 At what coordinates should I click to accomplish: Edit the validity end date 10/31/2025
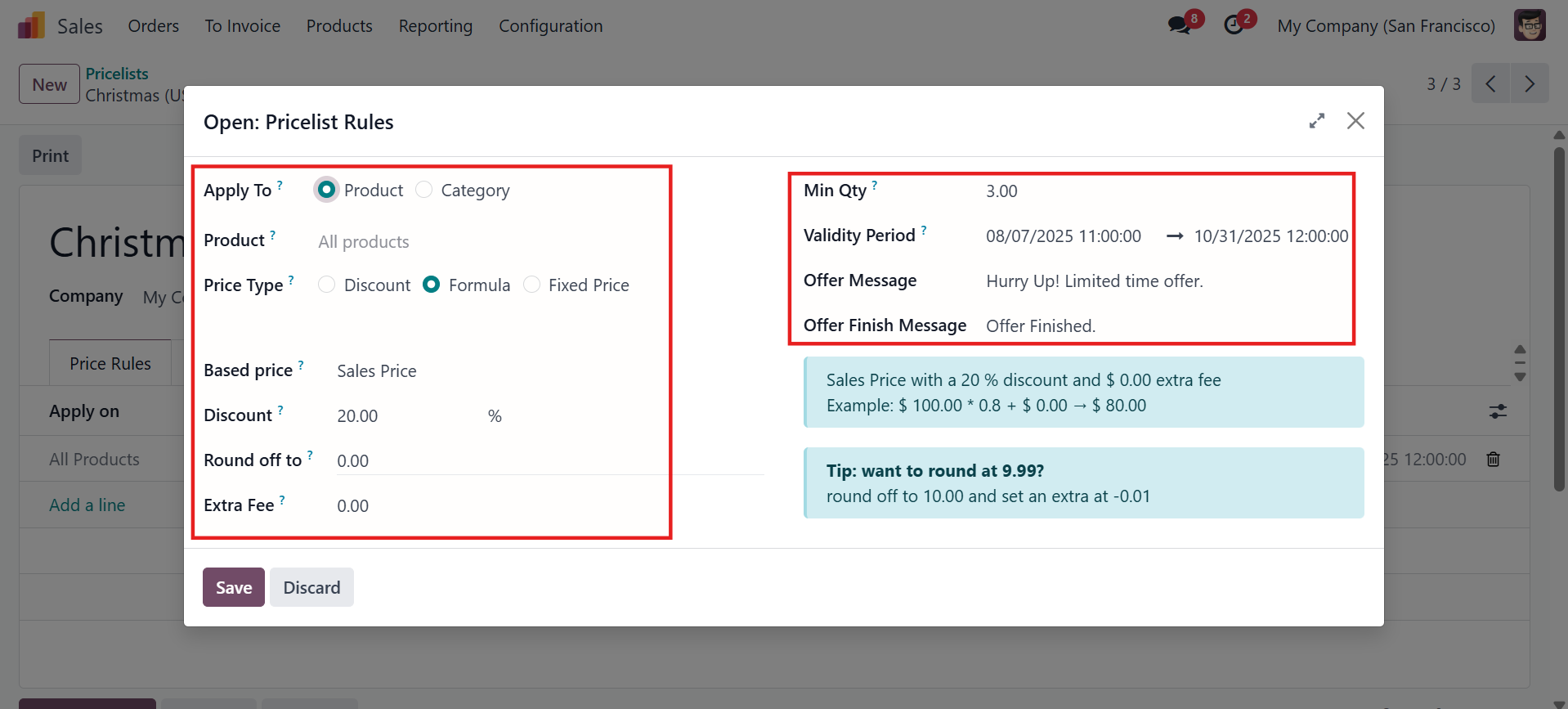click(x=1270, y=236)
